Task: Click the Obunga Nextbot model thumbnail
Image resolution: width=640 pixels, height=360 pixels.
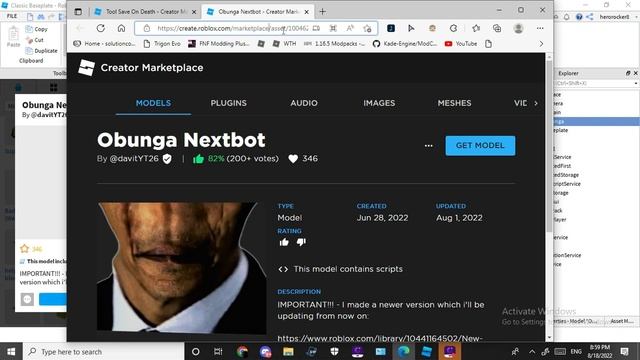Action: coord(182,267)
